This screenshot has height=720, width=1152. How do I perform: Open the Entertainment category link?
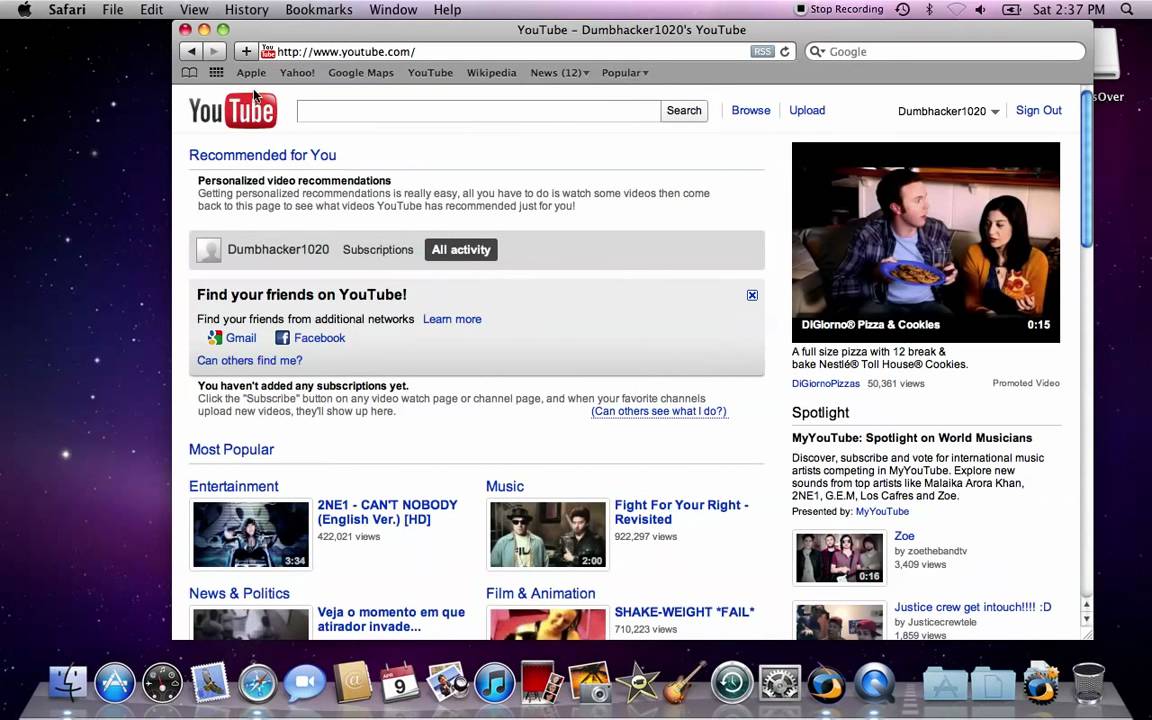click(x=234, y=486)
